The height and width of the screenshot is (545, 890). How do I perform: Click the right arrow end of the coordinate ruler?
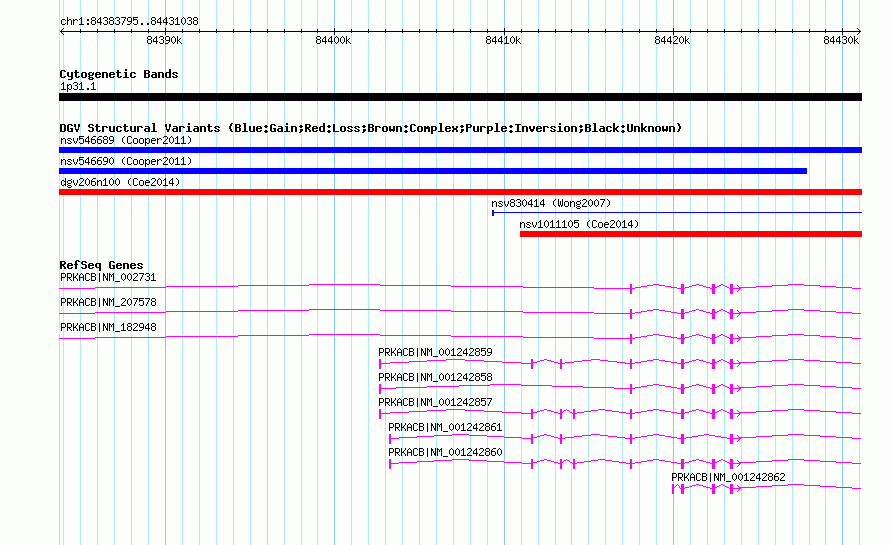[x=859, y=32]
